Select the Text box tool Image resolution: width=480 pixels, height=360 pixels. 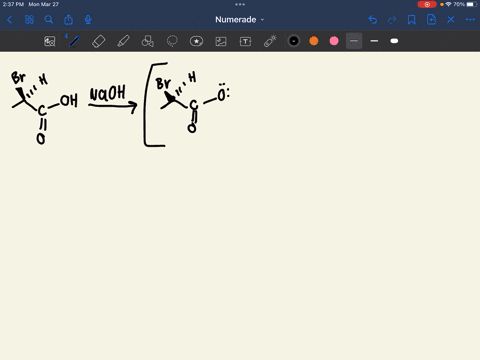coord(245,41)
